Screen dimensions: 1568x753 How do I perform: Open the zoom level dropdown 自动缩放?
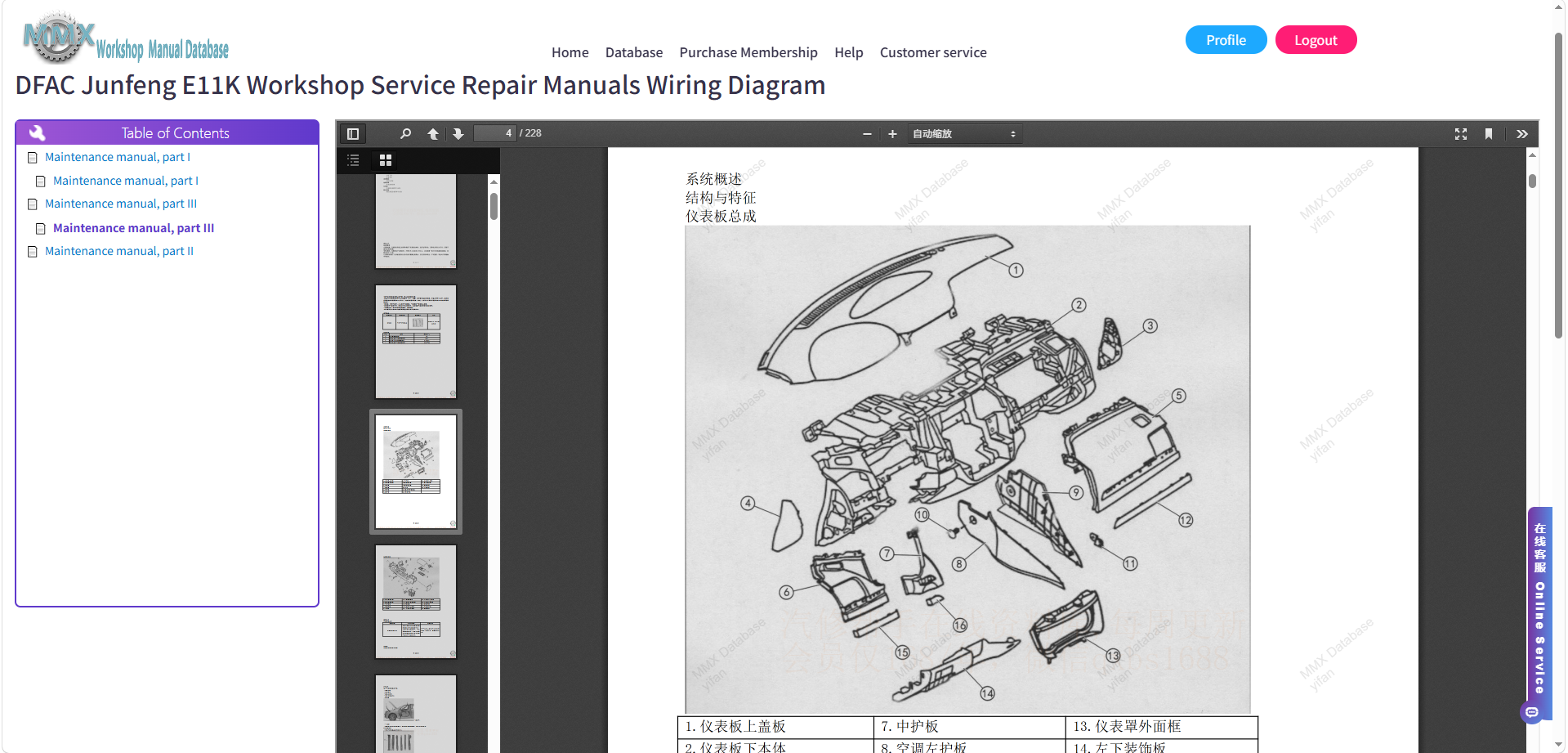(x=964, y=134)
